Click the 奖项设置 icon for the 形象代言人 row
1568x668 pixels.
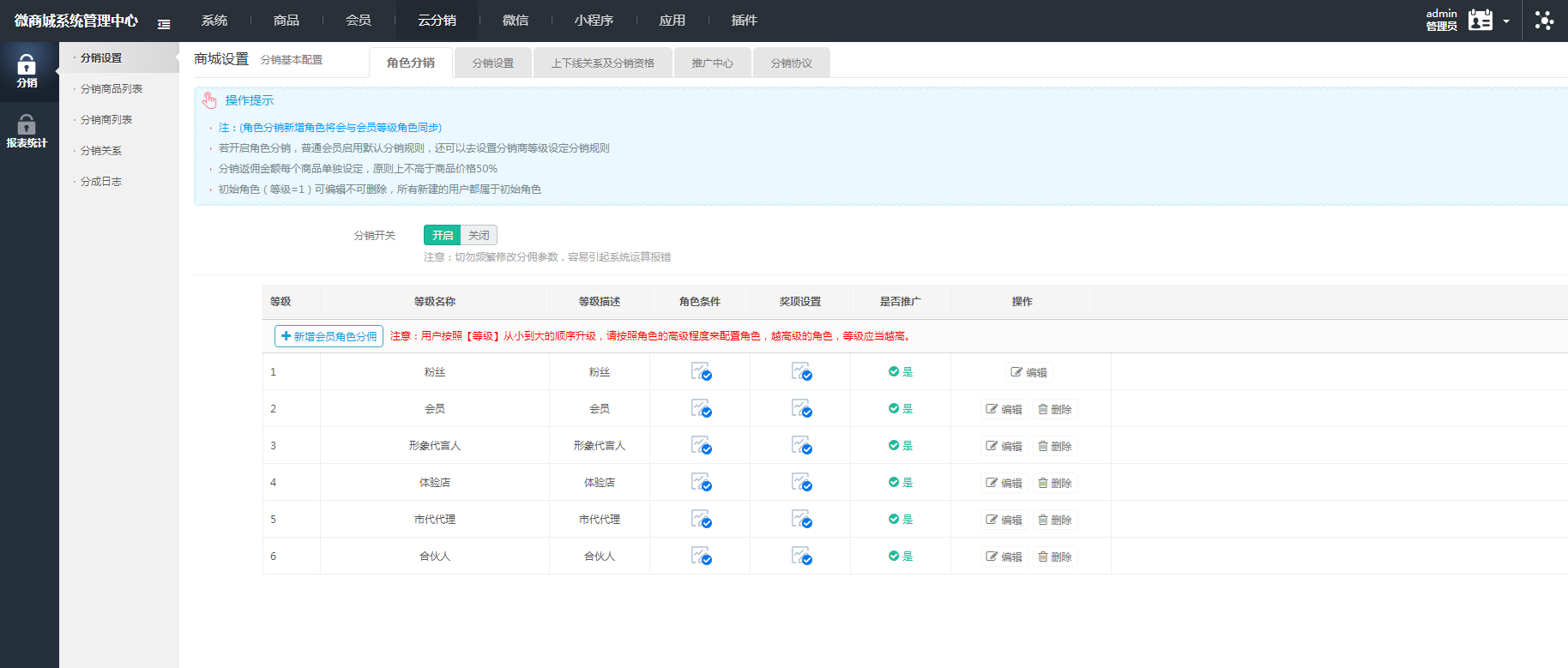[801, 445]
